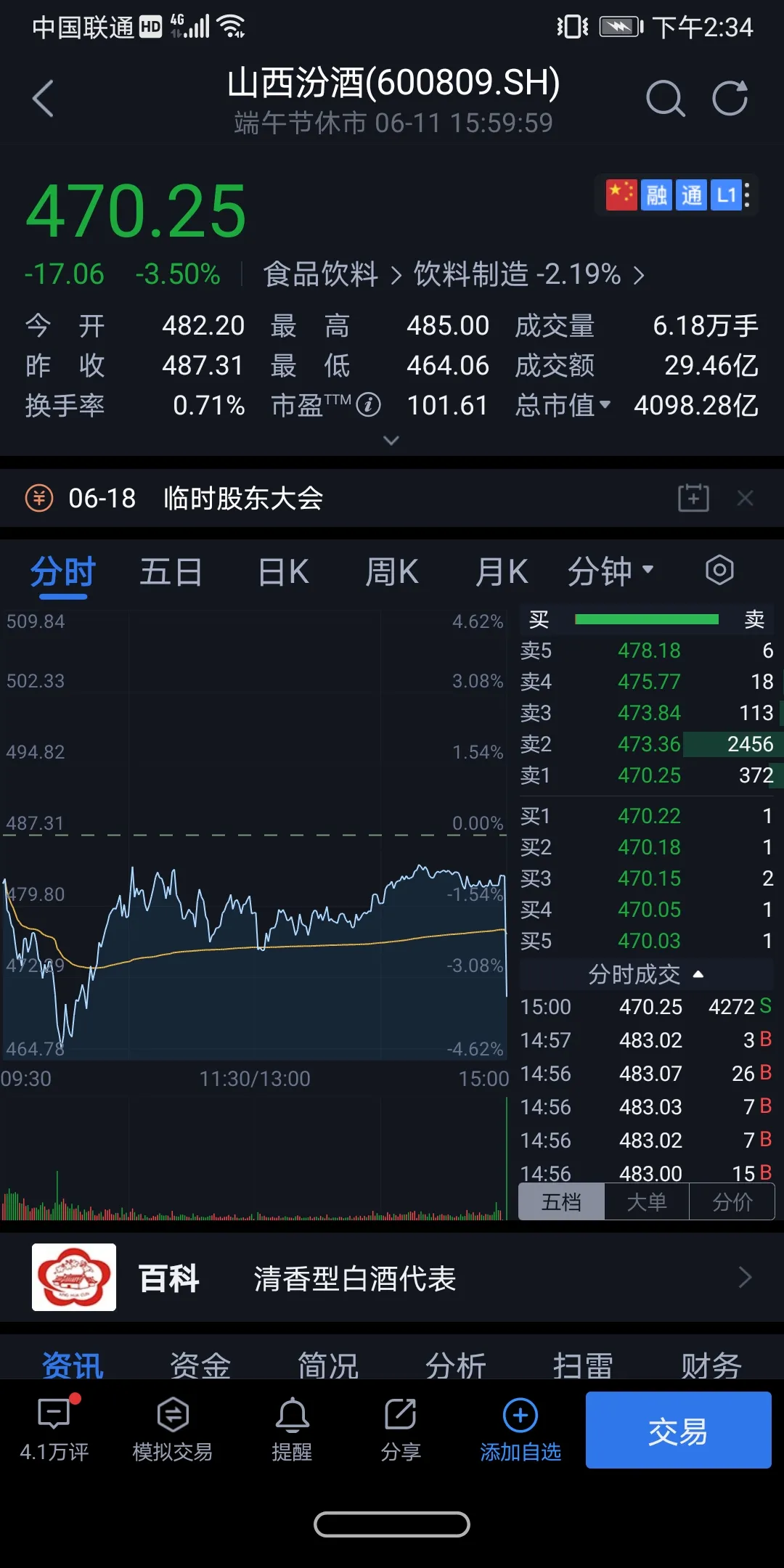Dismiss the 临时股东大会 event banner
The image size is (784, 1568).
(x=746, y=498)
